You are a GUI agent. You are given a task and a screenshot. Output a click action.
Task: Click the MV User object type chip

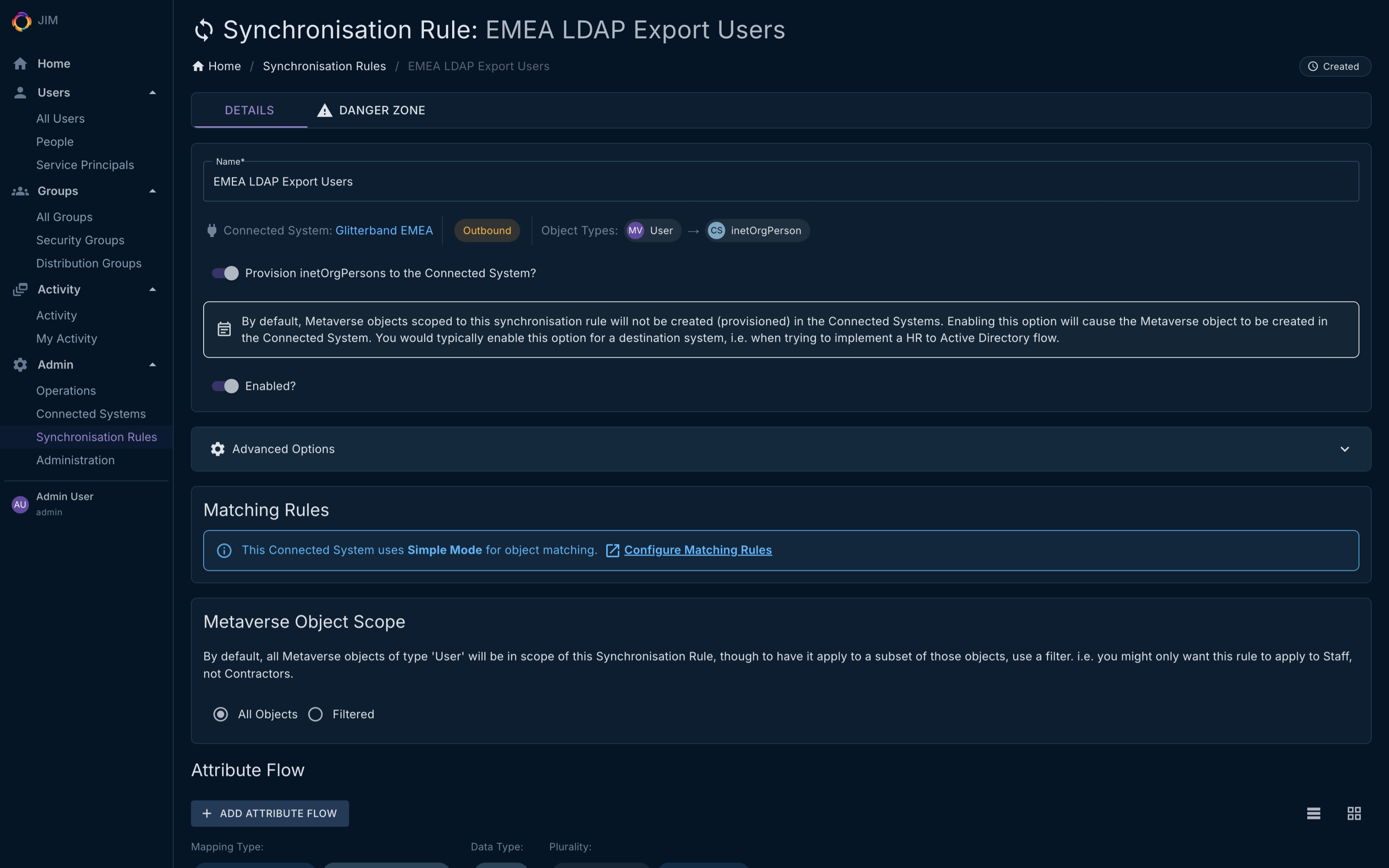(x=652, y=231)
